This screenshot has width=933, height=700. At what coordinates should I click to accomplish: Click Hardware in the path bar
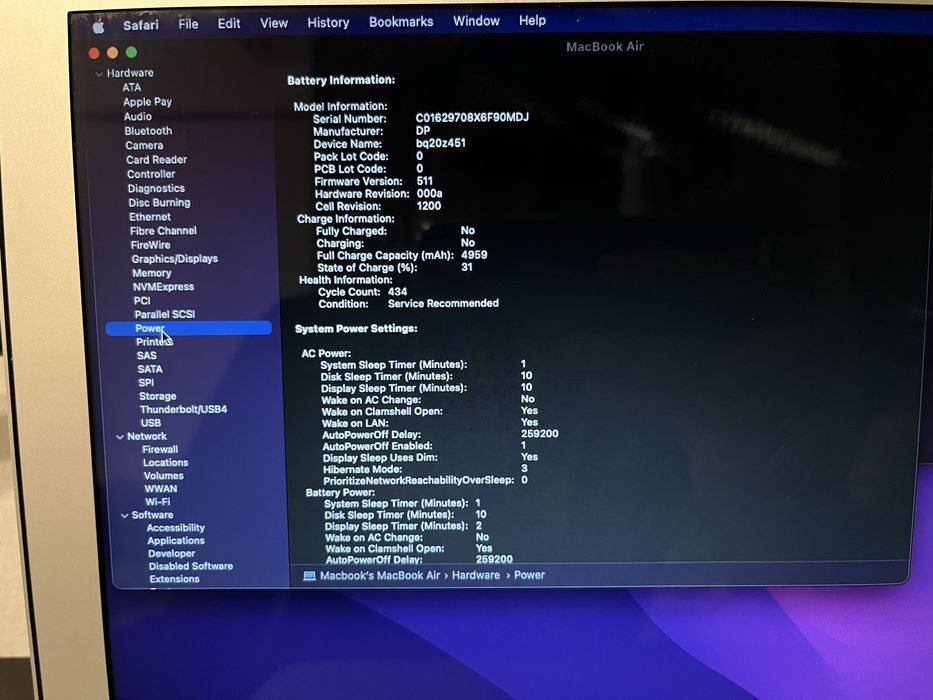click(476, 575)
